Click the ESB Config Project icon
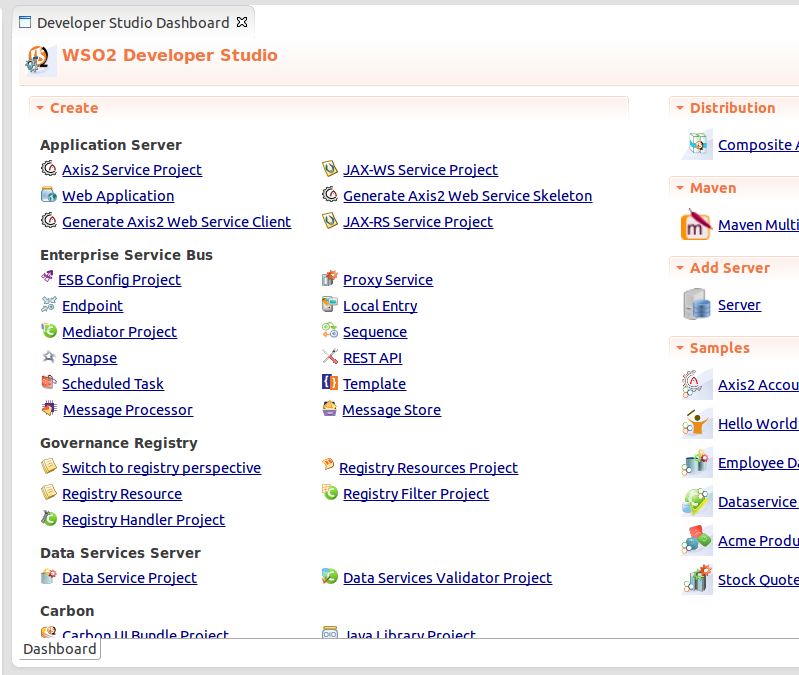Viewport: 799px width, 675px height. coord(47,277)
